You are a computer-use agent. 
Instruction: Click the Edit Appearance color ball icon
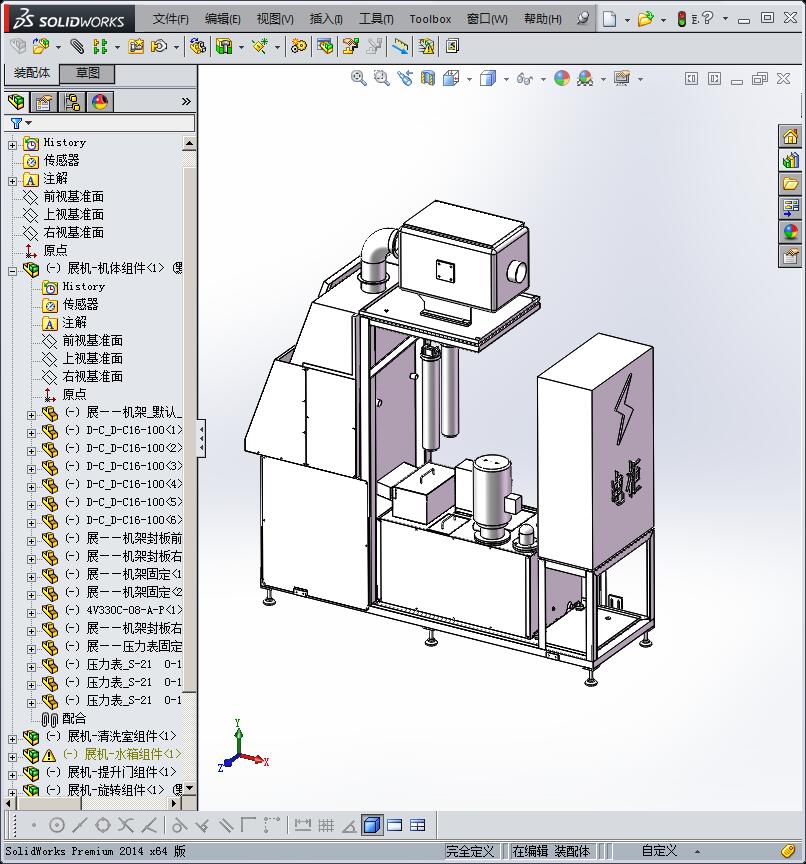coord(561,78)
